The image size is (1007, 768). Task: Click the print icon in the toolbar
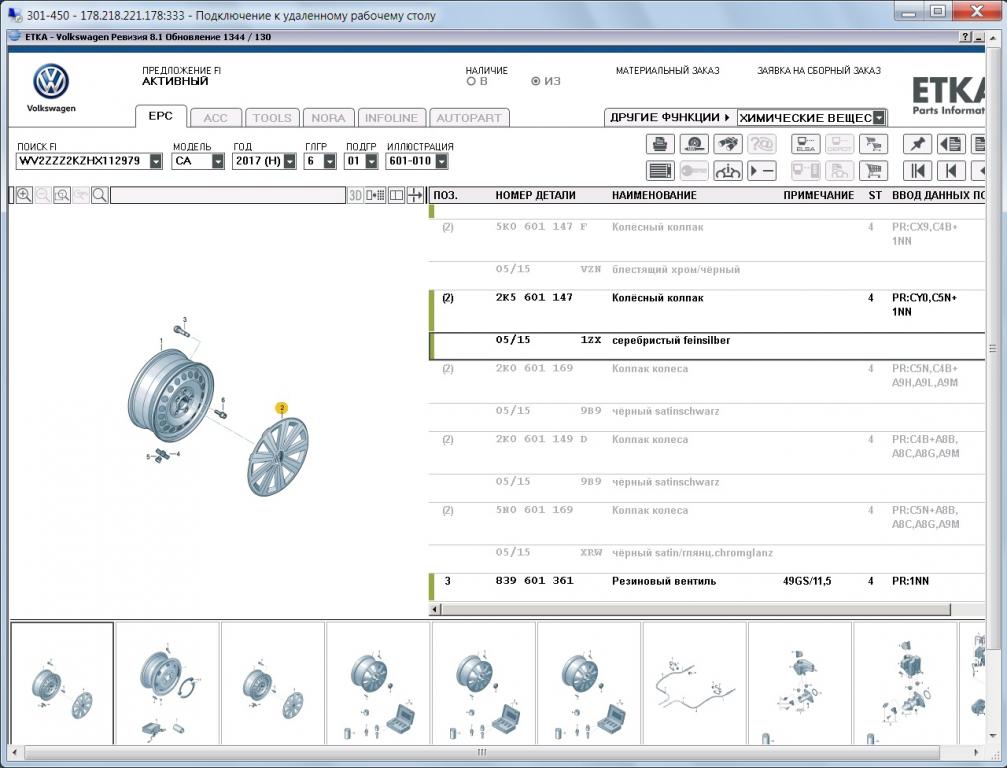point(660,144)
